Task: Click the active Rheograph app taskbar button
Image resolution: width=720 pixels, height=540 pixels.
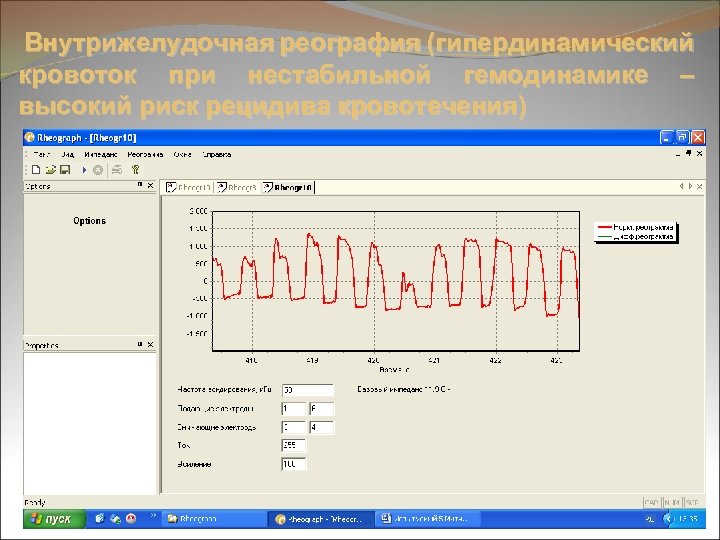Action: pos(320,519)
